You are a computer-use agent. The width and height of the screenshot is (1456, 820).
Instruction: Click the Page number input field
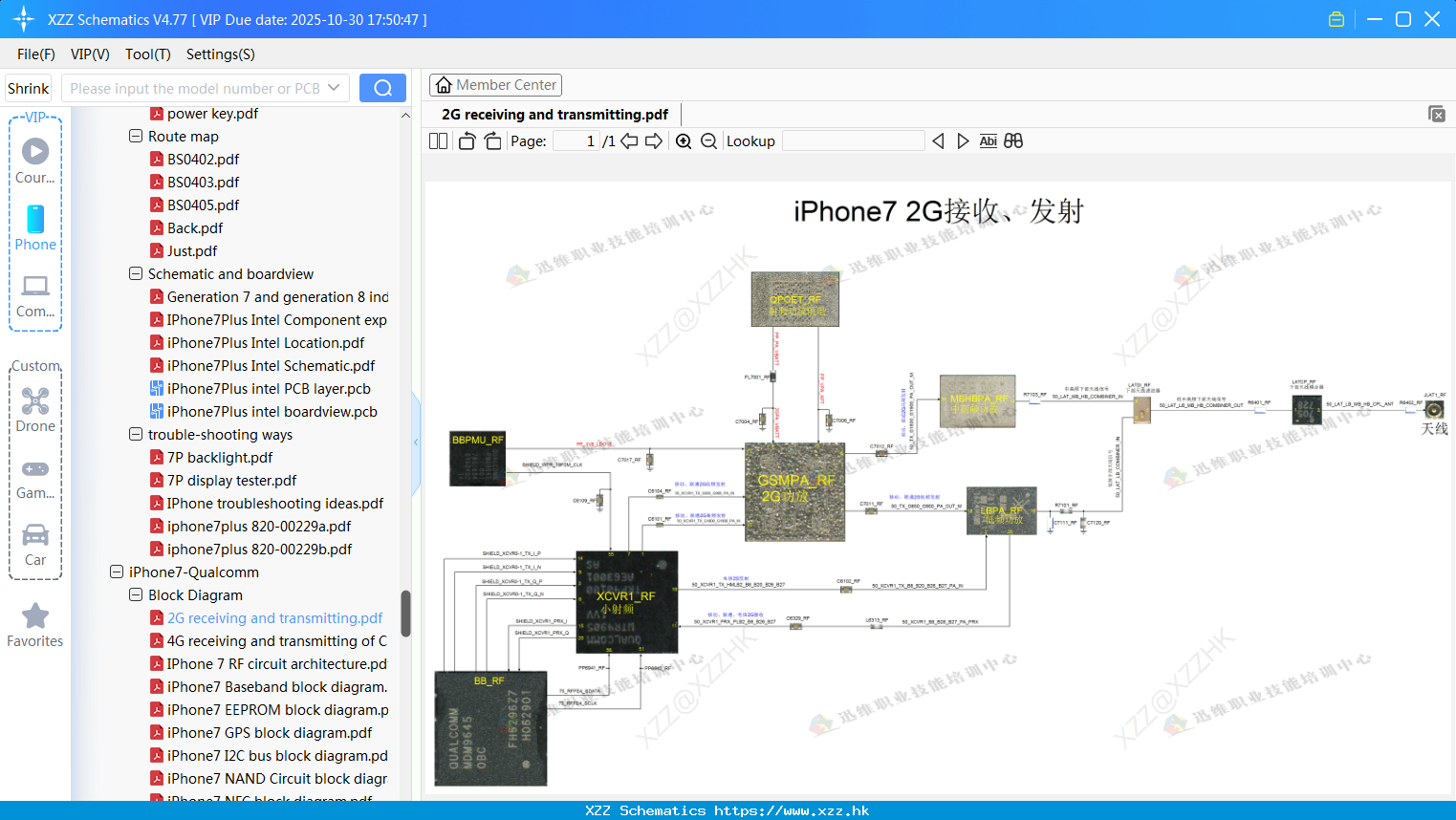576,140
